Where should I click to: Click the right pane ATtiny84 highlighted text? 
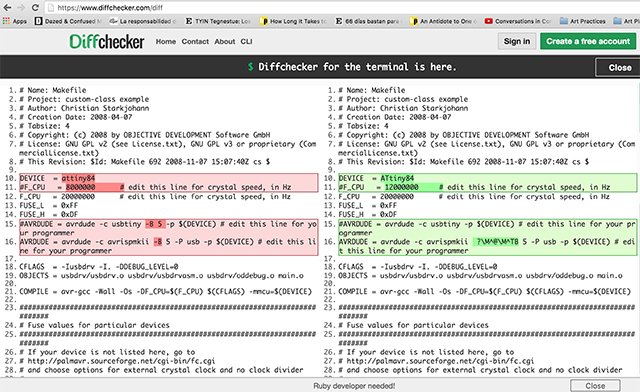point(397,178)
